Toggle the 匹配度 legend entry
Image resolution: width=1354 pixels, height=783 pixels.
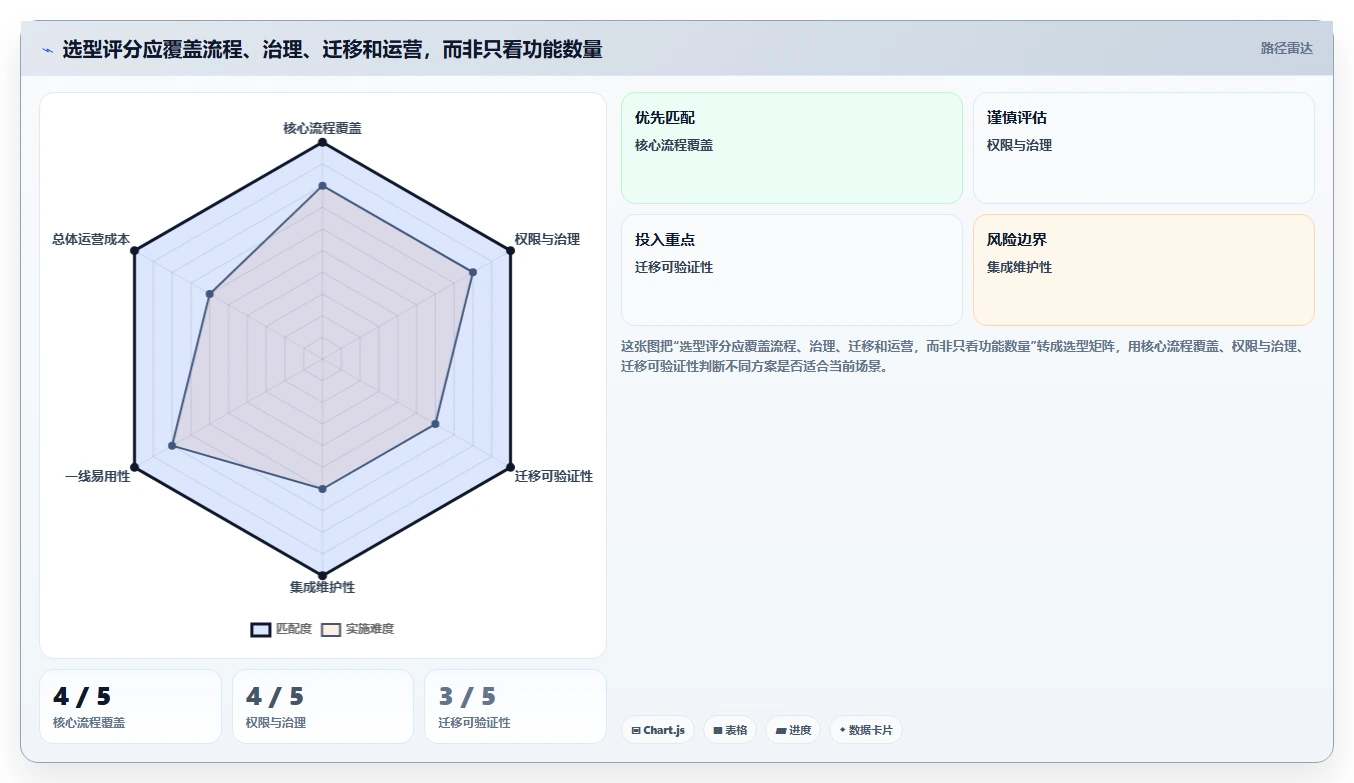click(281, 629)
